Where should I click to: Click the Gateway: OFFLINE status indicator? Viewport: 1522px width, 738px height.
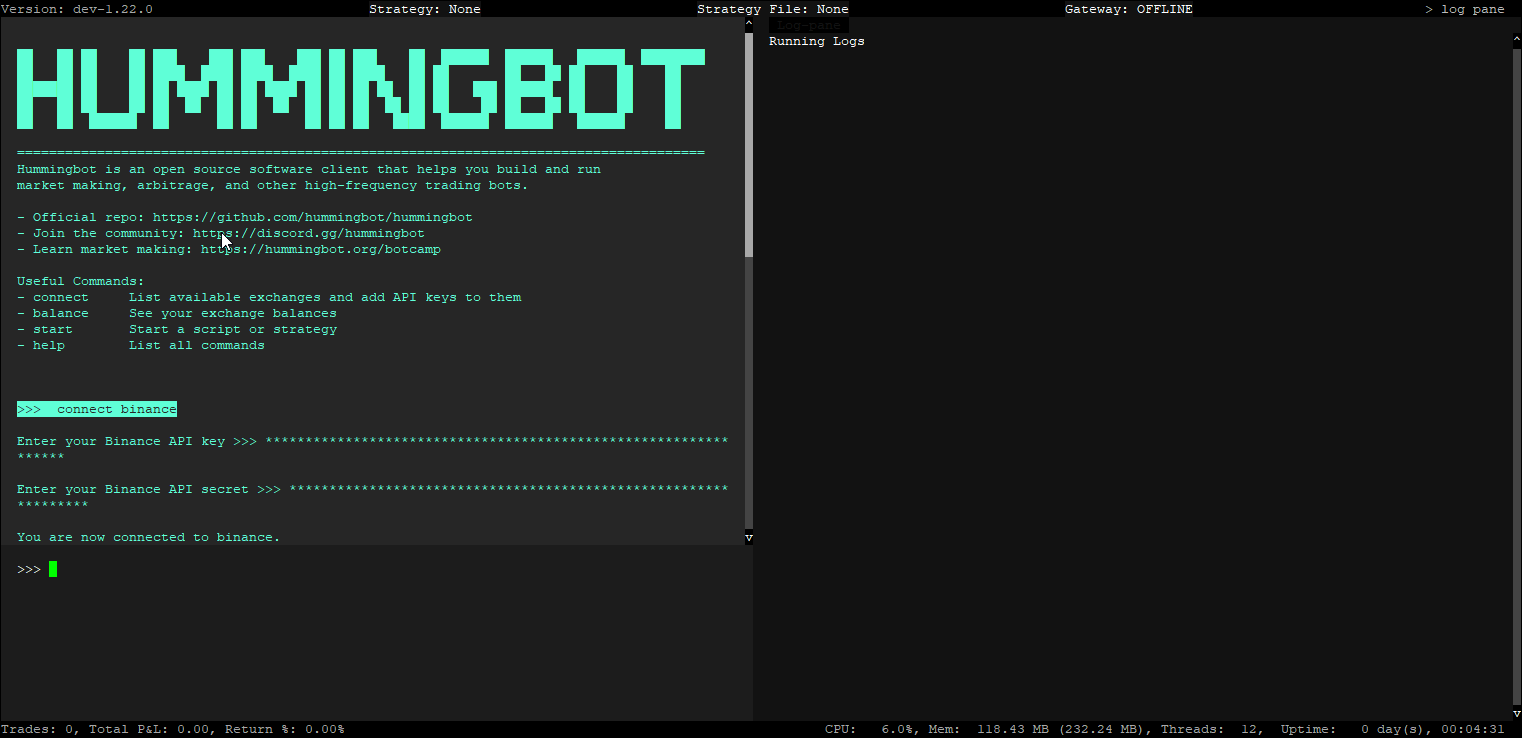(x=1128, y=9)
